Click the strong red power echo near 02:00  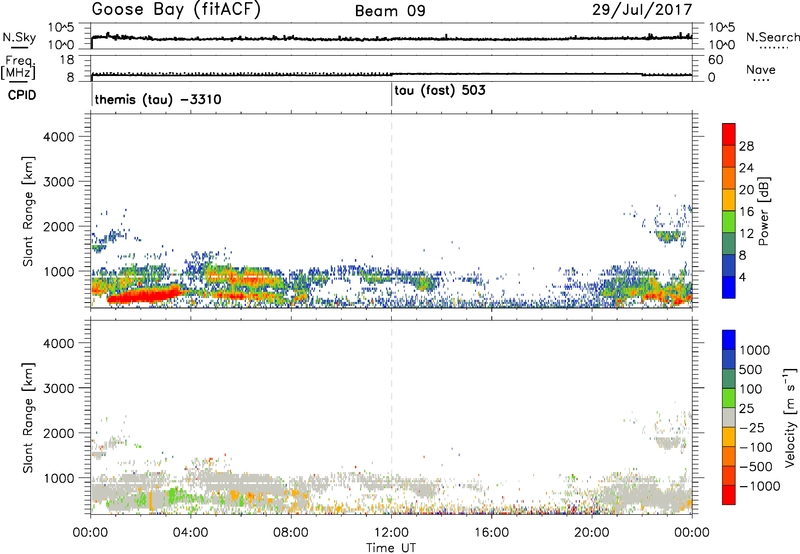[143, 296]
